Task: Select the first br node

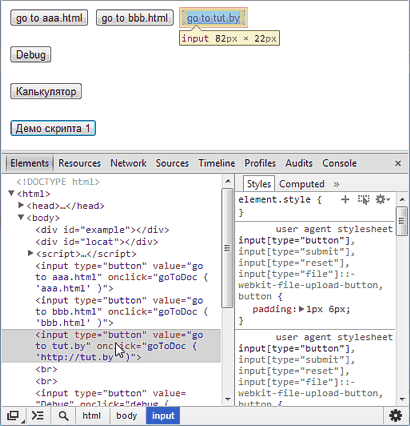Action: click(46, 369)
